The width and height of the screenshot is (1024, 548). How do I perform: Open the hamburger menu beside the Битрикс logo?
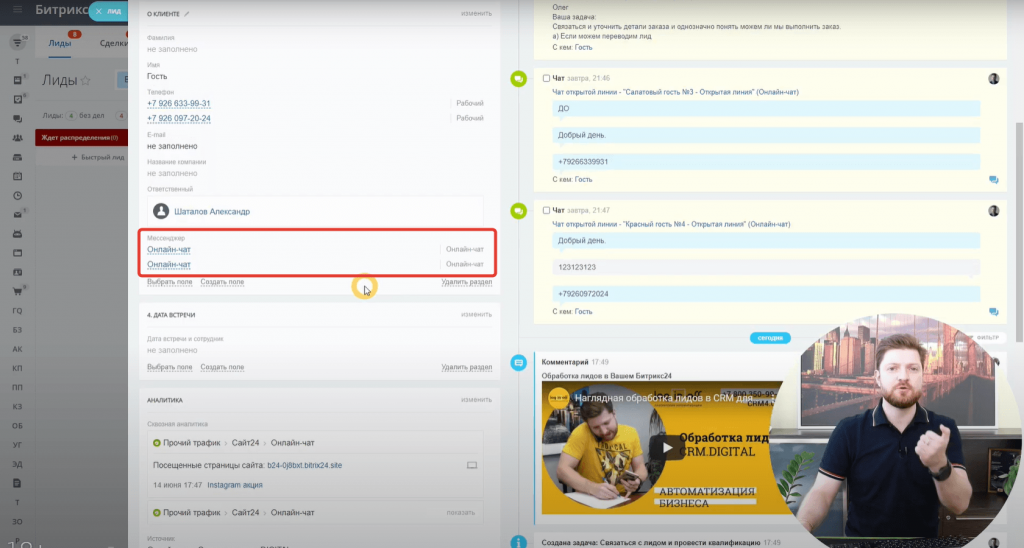click(18, 9)
